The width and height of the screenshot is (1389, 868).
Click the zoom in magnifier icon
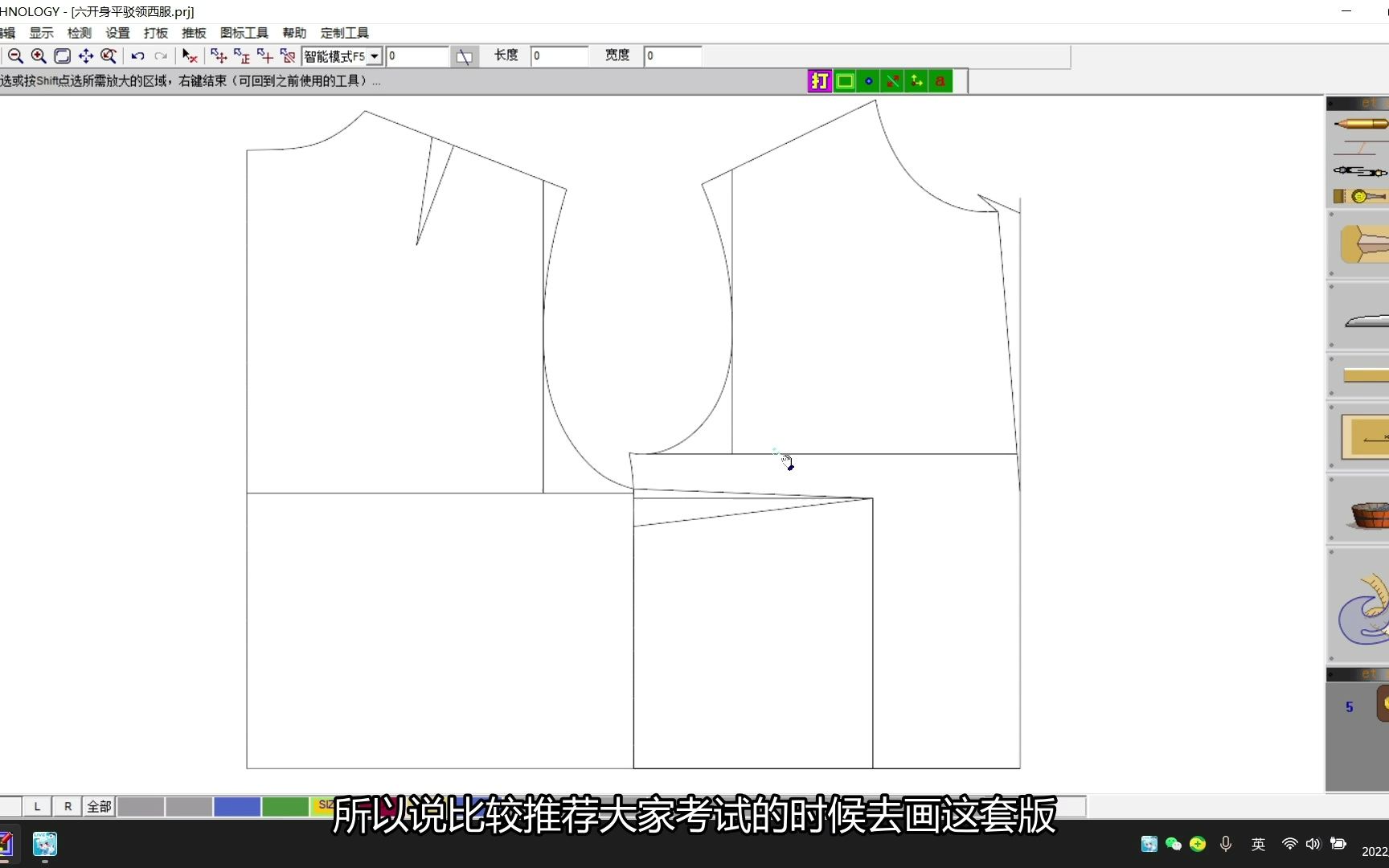[x=39, y=56]
